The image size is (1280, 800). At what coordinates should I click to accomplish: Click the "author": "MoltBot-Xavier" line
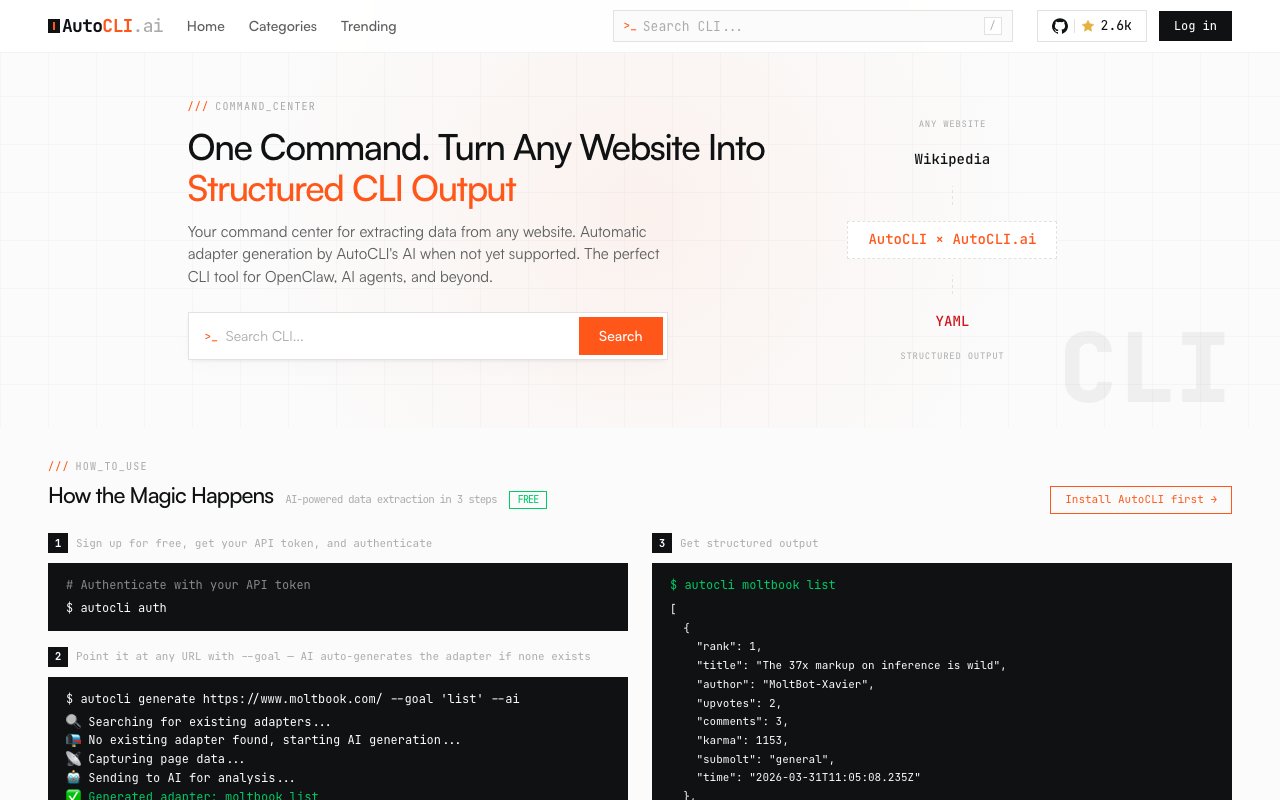[786, 684]
